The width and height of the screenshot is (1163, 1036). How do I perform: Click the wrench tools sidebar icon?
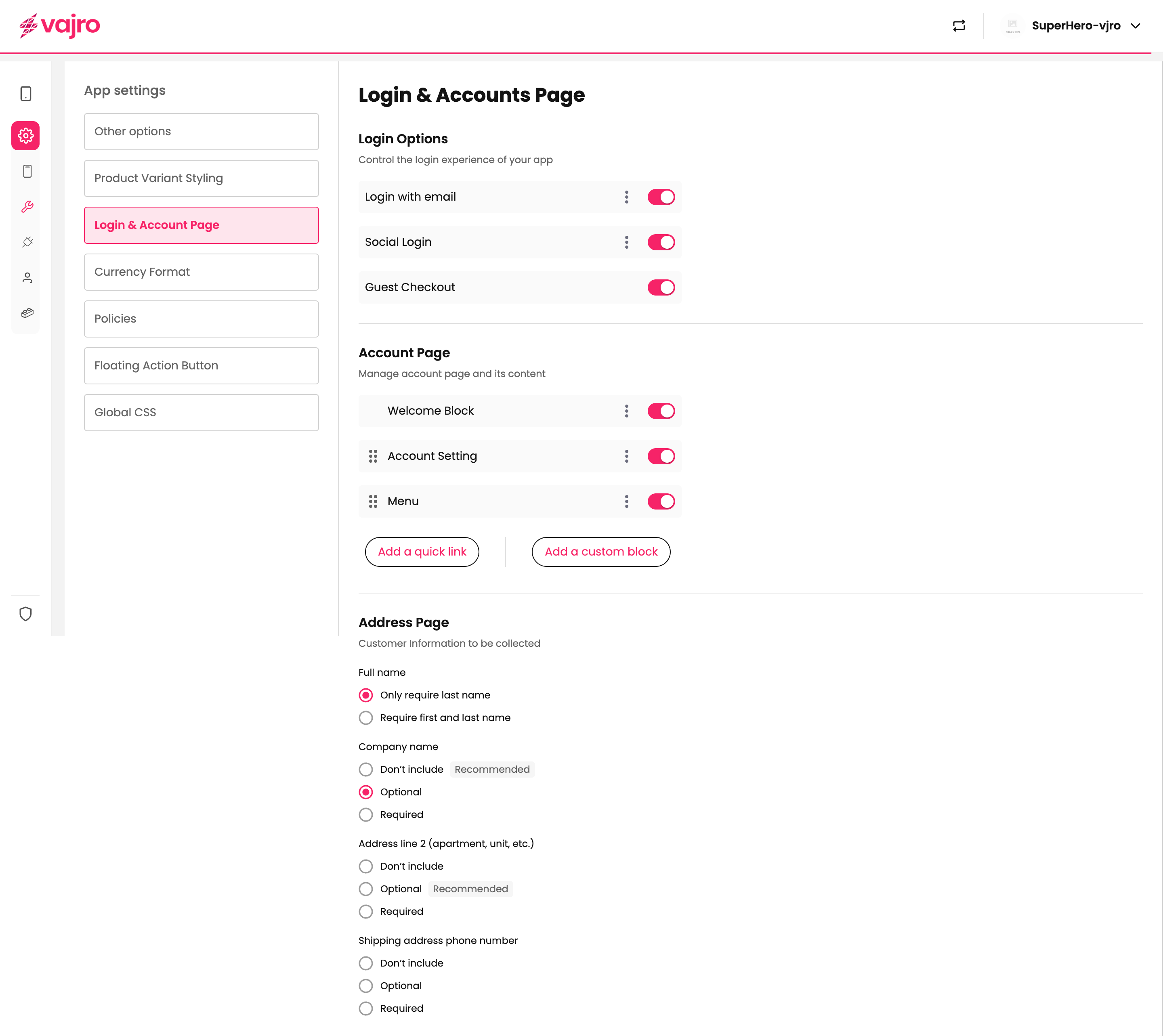27,207
